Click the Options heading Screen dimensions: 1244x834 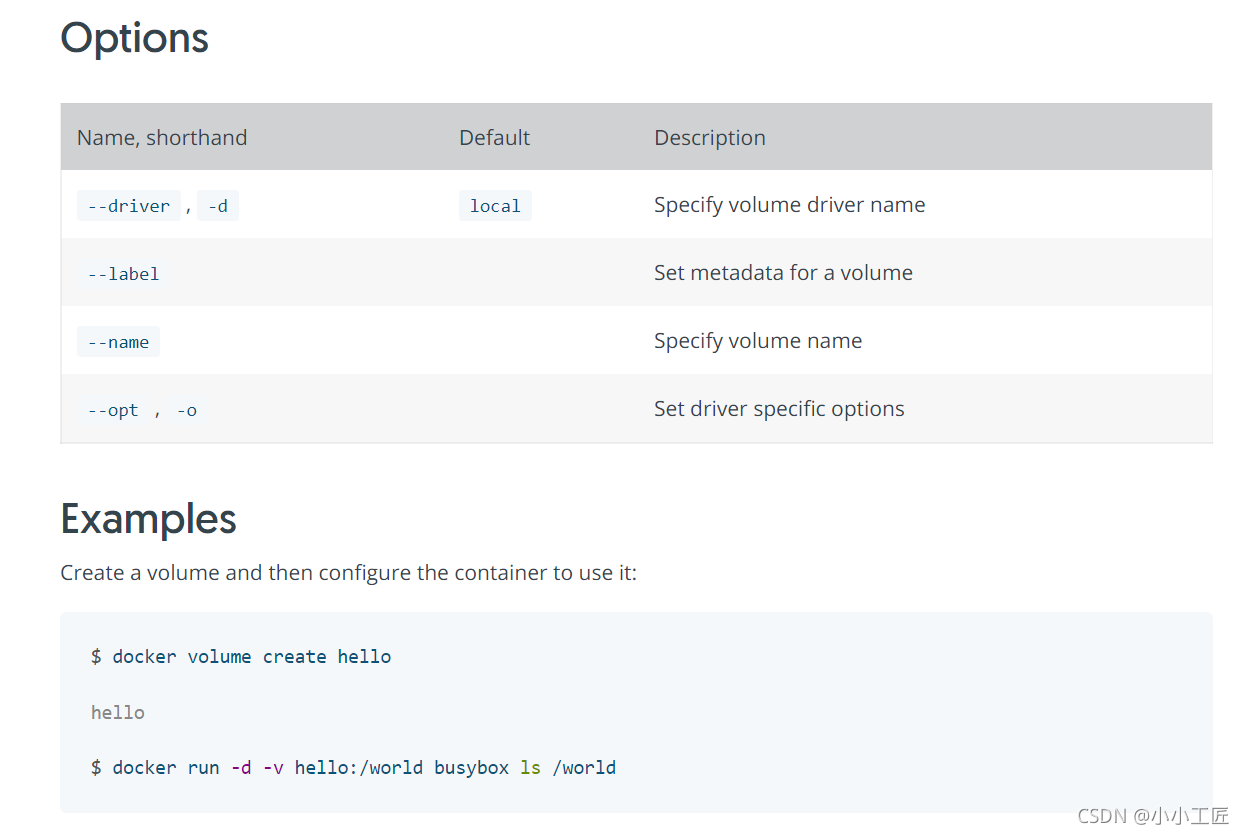(x=134, y=38)
